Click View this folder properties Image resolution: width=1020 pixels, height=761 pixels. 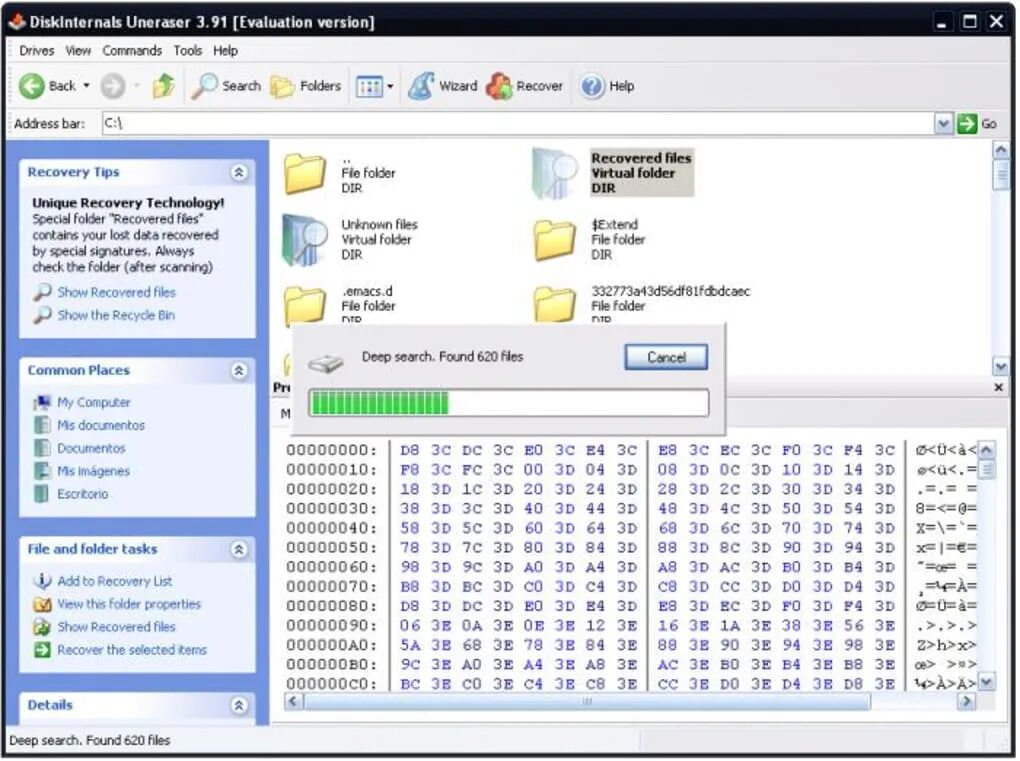pyautogui.click(x=129, y=604)
